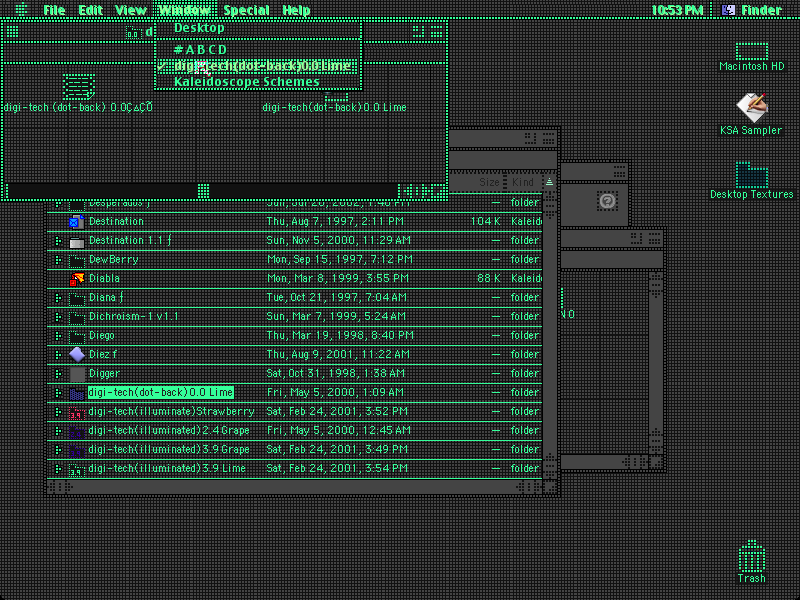Expand the Destination 1.1 ƒ folder
800x600 pixels.
pyautogui.click(x=58, y=241)
